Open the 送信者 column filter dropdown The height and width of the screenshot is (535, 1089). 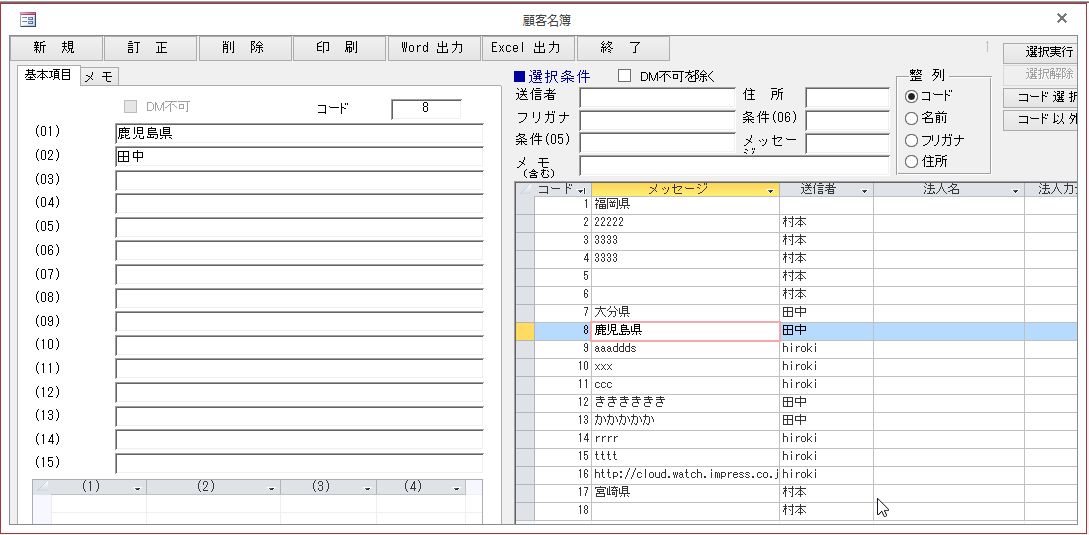coord(865,190)
